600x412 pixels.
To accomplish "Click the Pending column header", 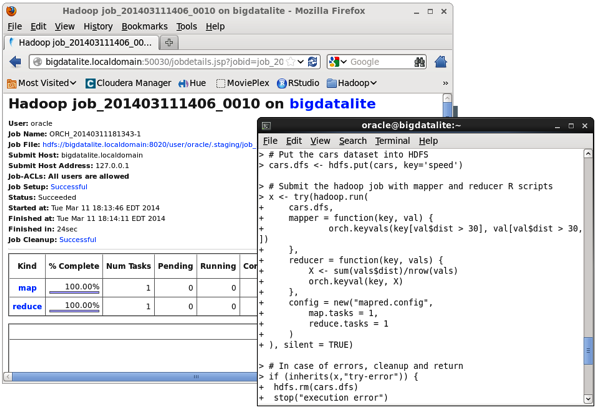I will pos(175,266).
